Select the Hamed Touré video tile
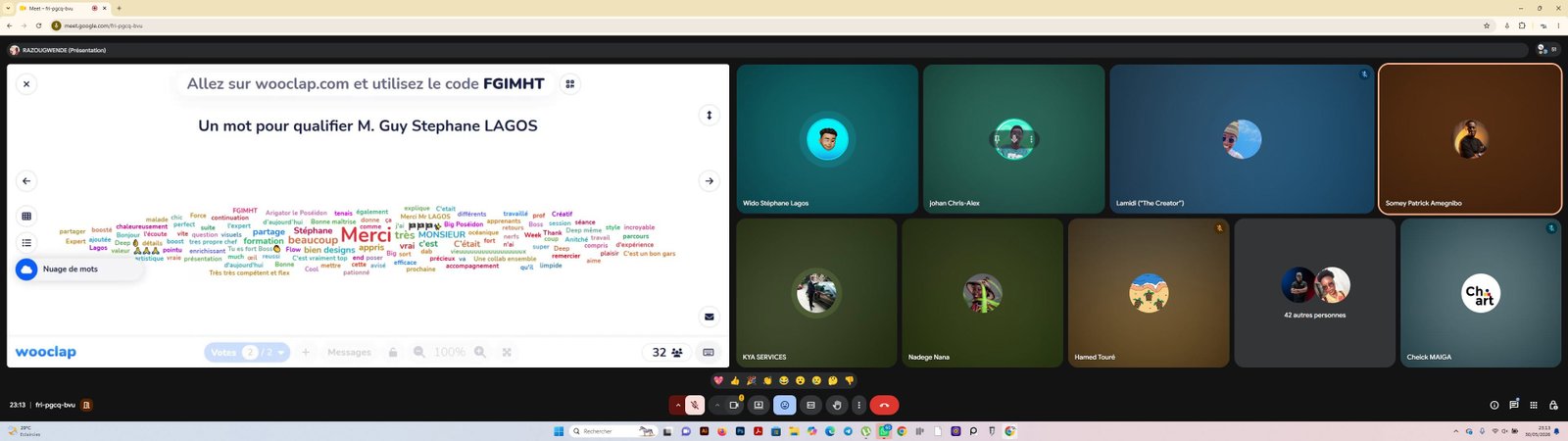The height and width of the screenshot is (441, 1568). (1149, 293)
